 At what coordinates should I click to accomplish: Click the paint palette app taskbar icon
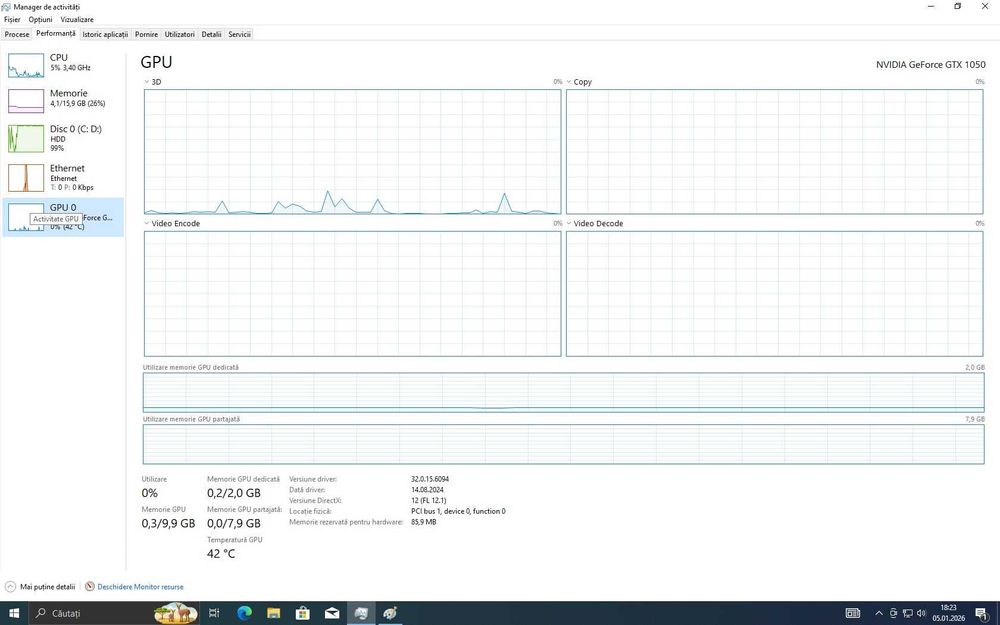pos(390,613)
